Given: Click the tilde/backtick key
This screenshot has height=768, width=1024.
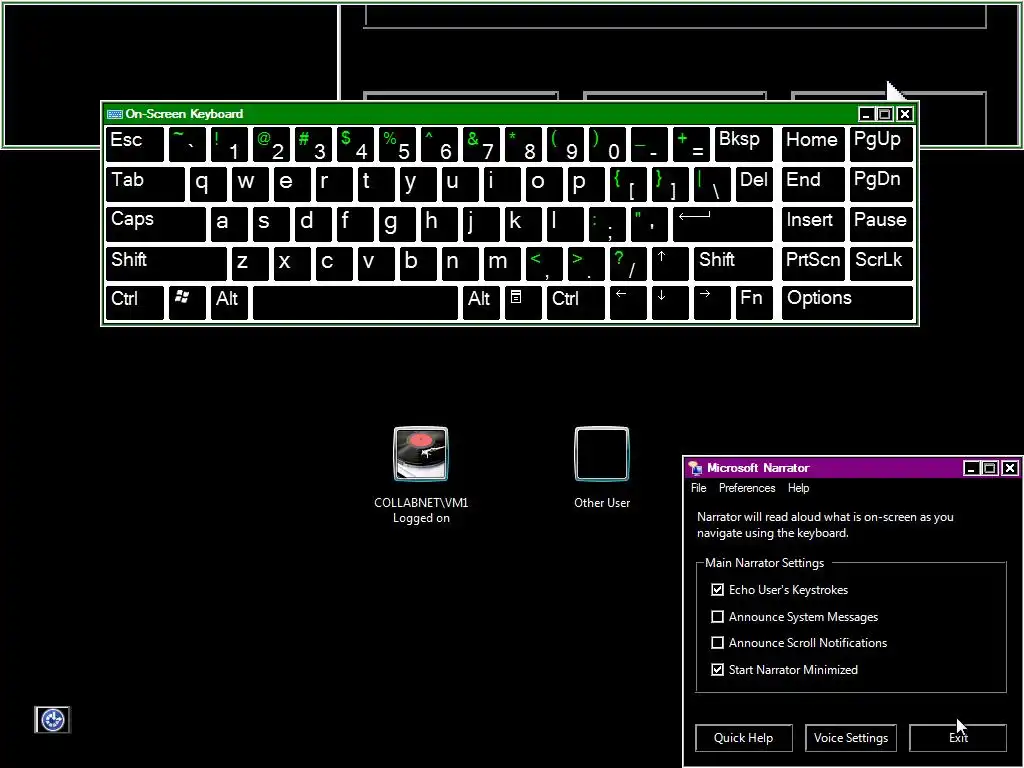Looking at the screenshot, I should pyautogui.click(x=187, y=144).
